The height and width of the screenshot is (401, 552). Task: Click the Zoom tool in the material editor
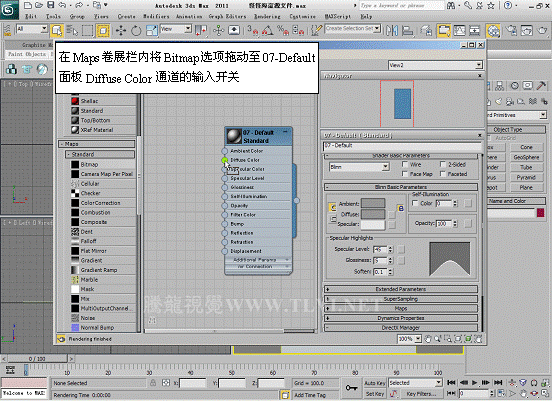tap(438, 339)
